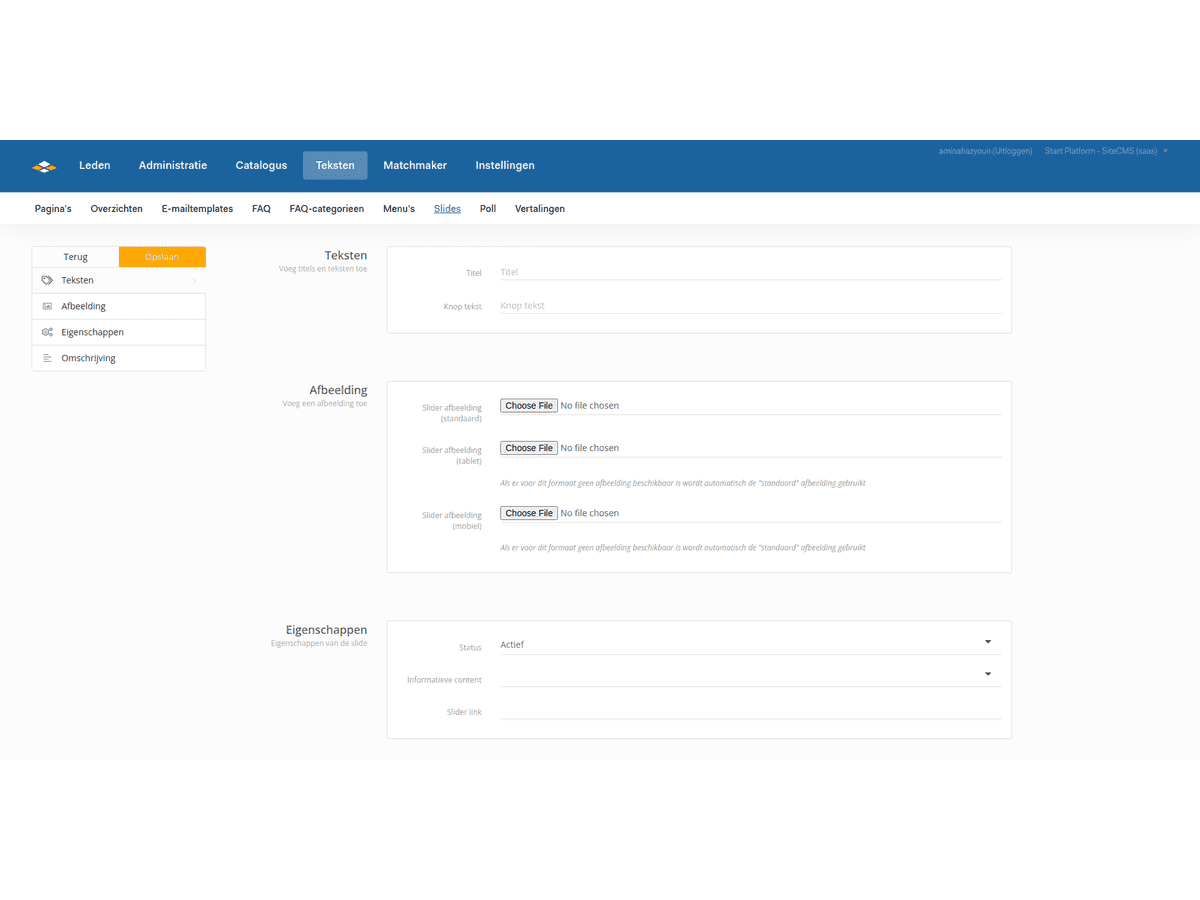Viewport: 1200px width, 900px height.
Task: Choose file for mobiel slider afbeelding
Action: pos(529,513)
